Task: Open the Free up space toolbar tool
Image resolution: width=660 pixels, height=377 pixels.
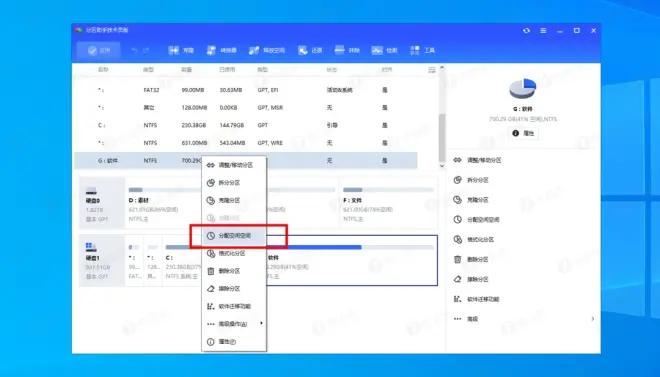Action: pyautogui.click(x=267, y=50)
